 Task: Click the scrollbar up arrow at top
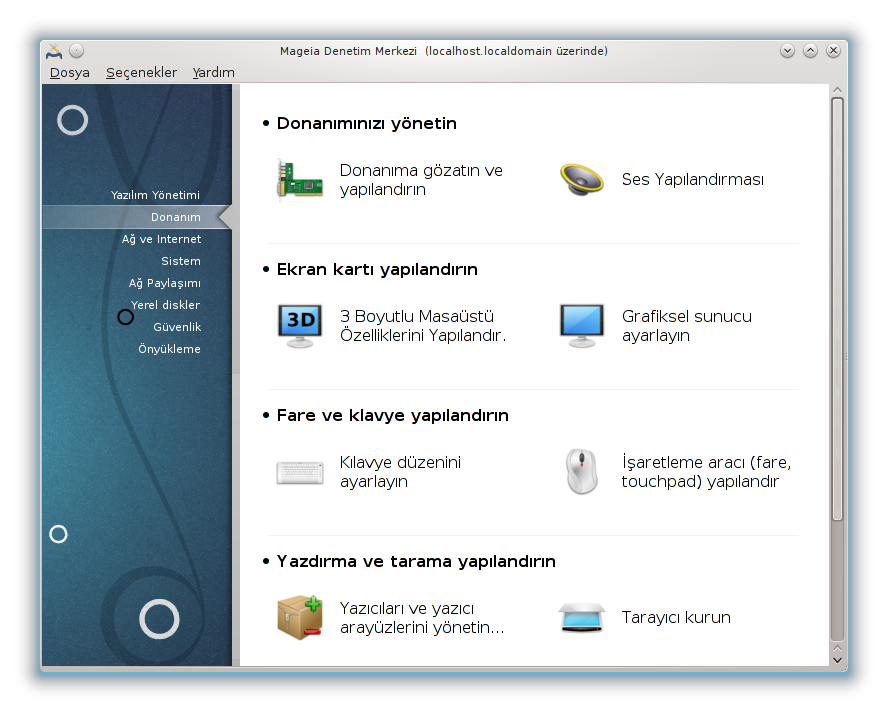837,90
